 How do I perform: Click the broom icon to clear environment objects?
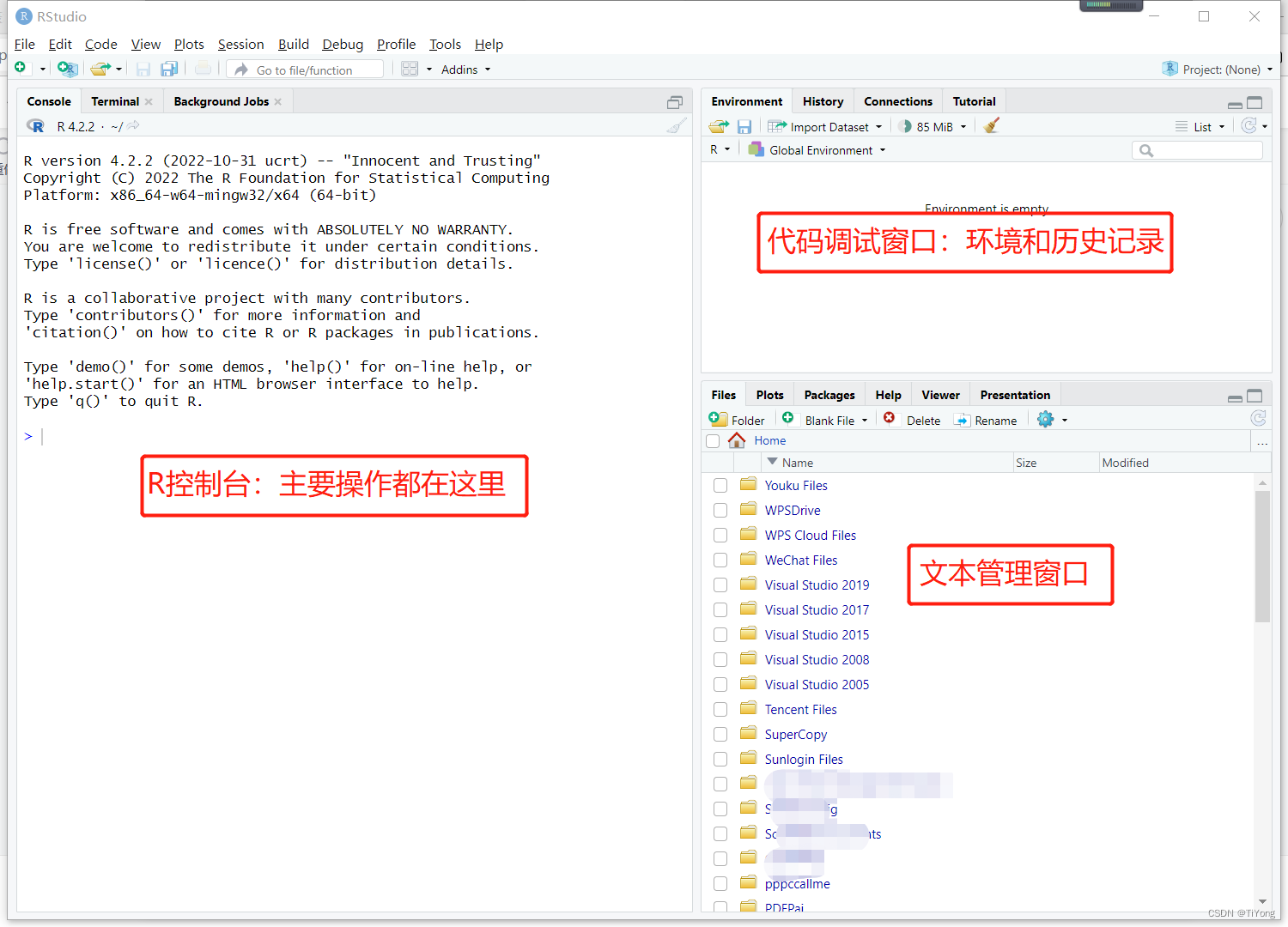(992, 125)
